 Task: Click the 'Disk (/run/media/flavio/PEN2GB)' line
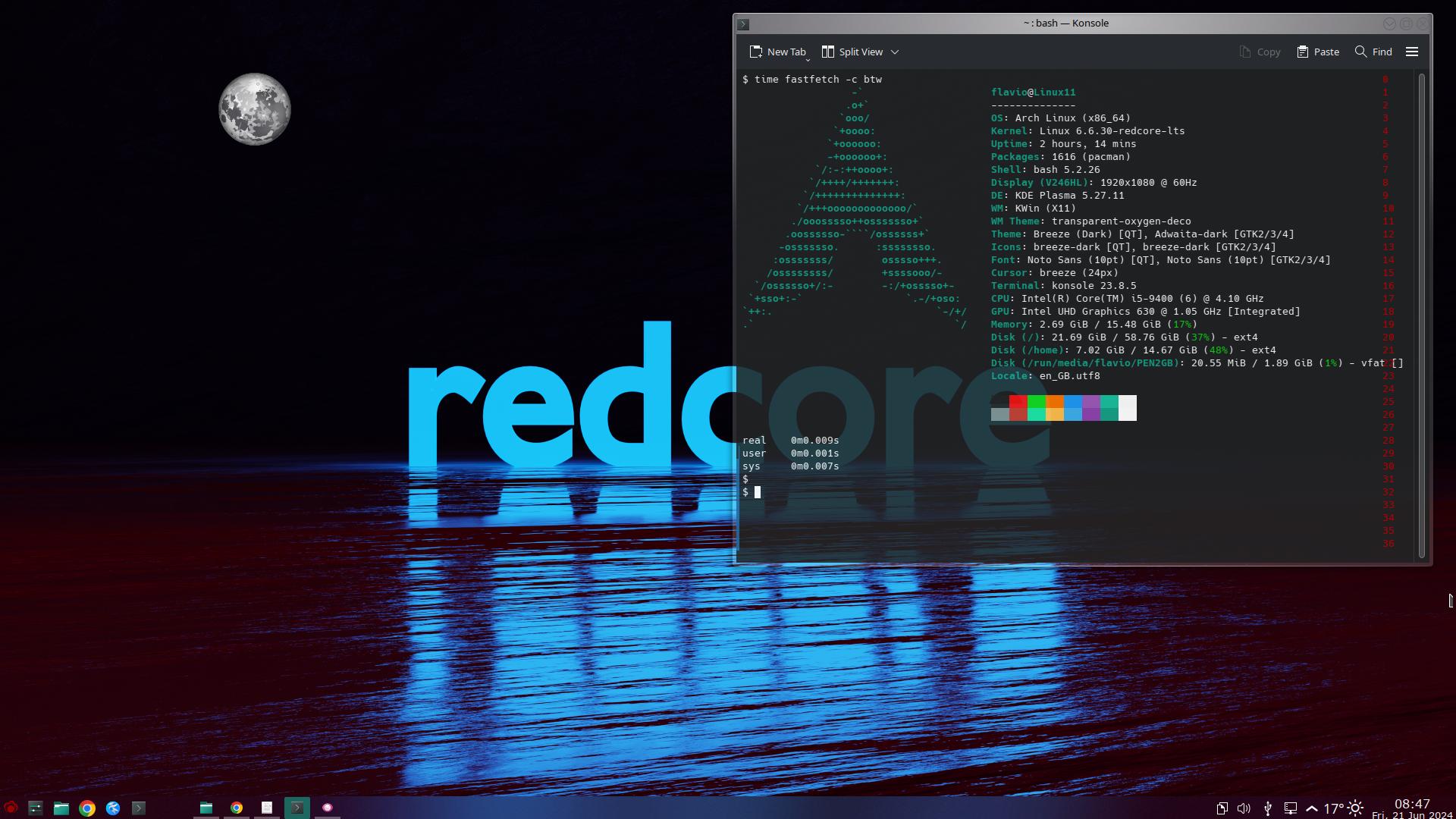[1197, 363]
